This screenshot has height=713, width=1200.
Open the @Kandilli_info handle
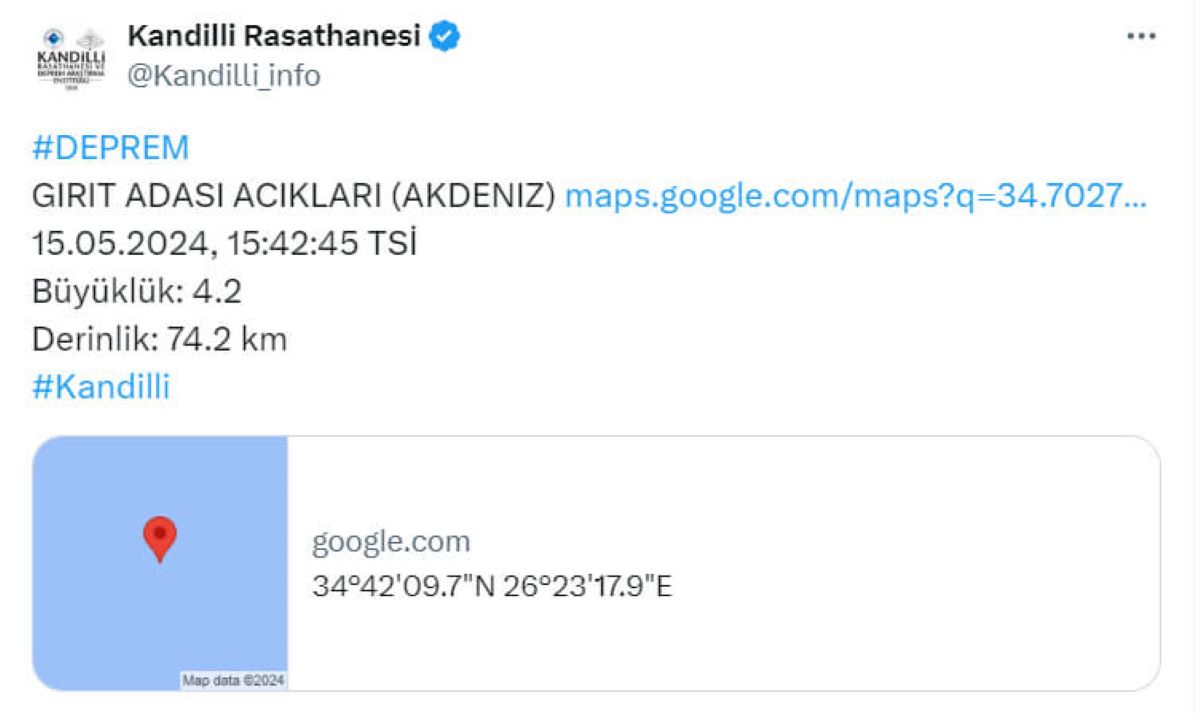tap(224, 76)
